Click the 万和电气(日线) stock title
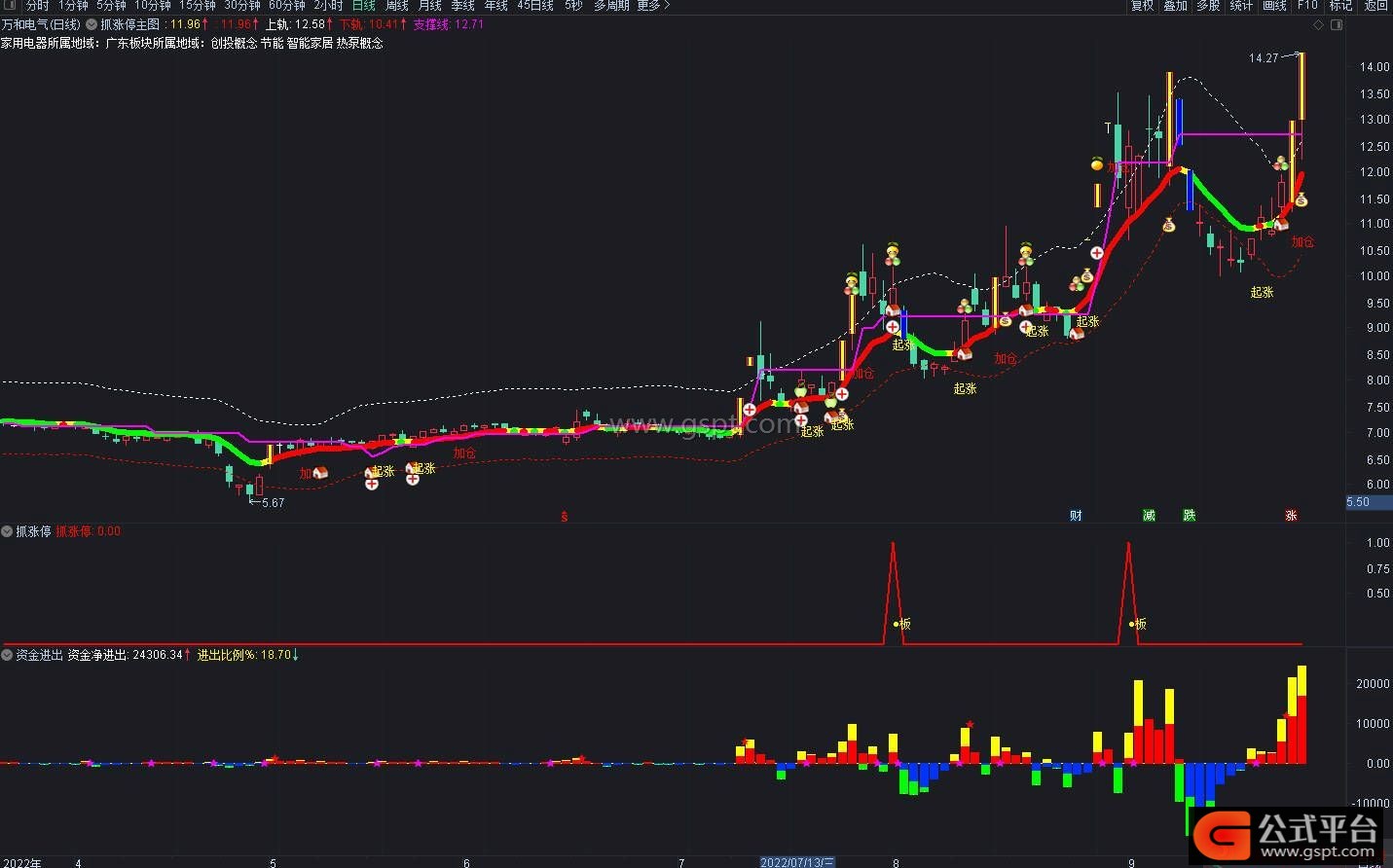This screenshot has height=868, width=1393. coord(41,24)
